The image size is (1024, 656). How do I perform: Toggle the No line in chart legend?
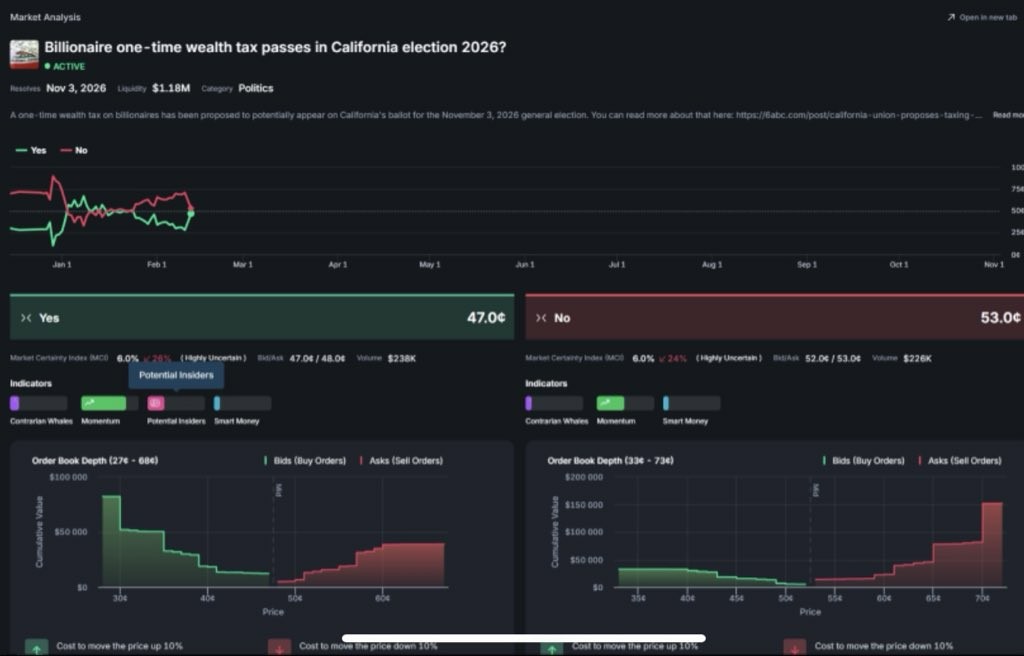click(74, 150)
